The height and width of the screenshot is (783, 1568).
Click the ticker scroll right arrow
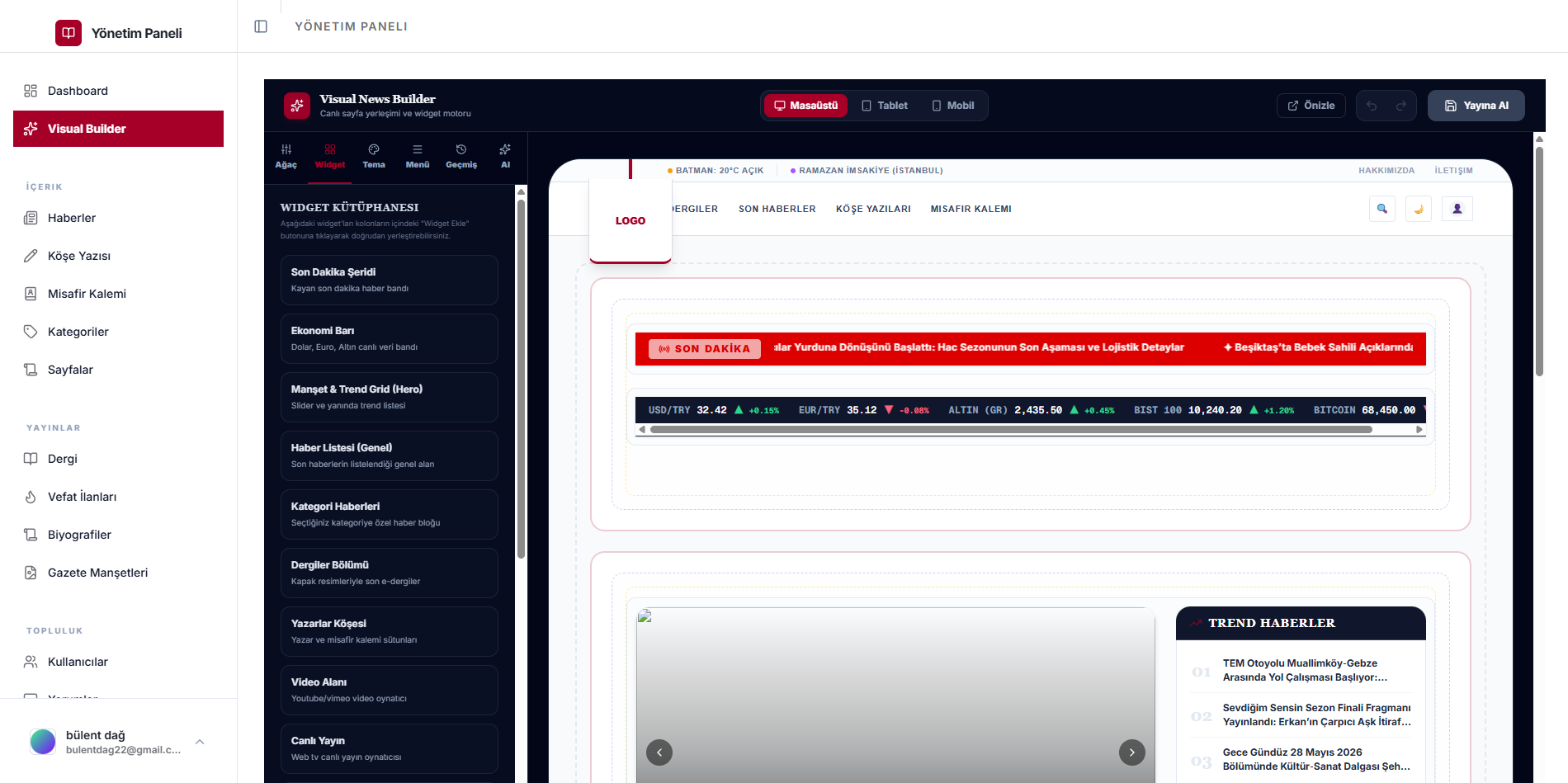1419,429
